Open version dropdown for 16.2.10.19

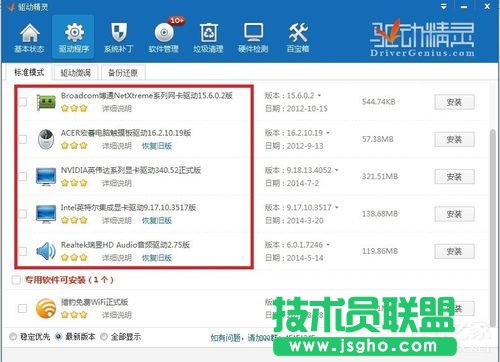pyautogui.click(x=328, y=133)
